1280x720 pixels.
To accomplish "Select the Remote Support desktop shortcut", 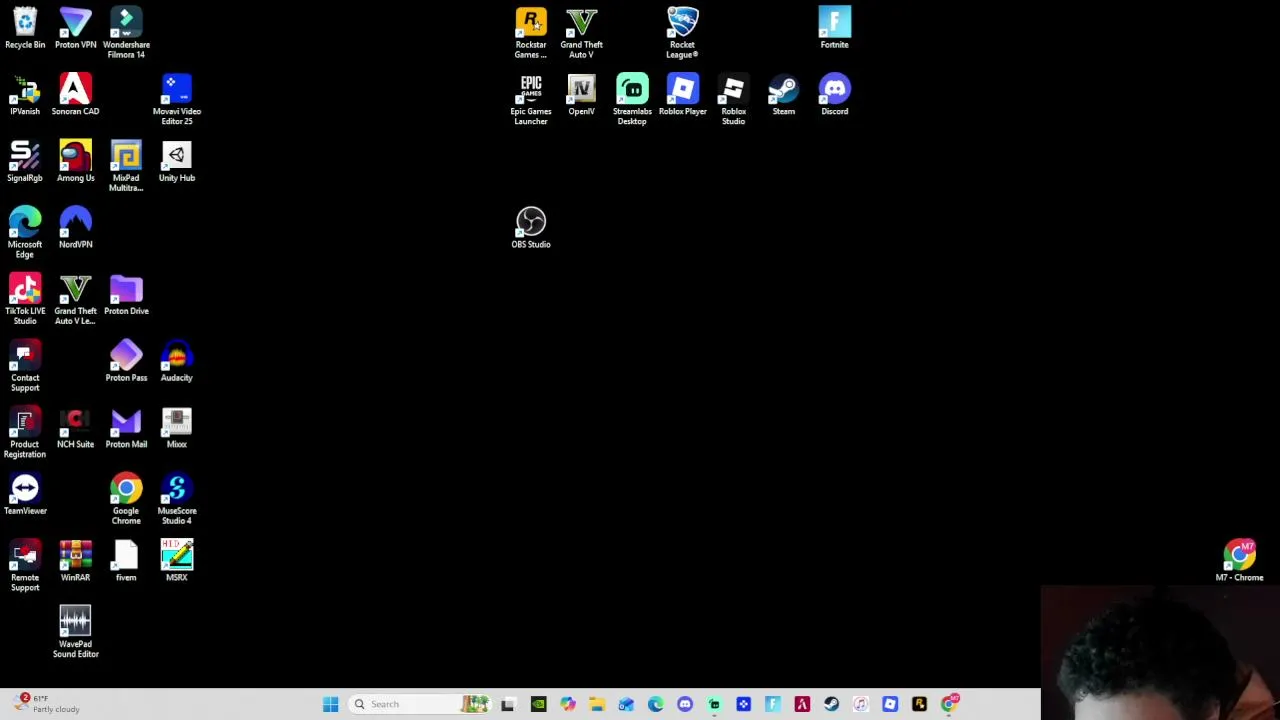I will [x=25, y=567].
